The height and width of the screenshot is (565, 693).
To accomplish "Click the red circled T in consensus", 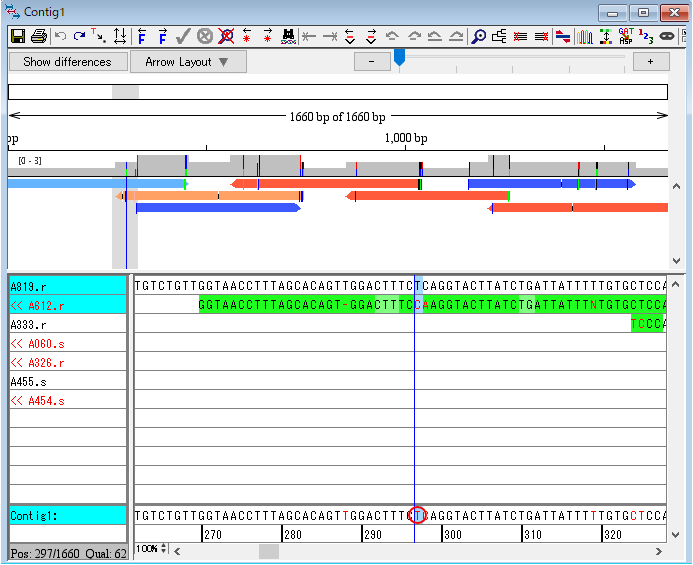I will [x=418, y=515].
